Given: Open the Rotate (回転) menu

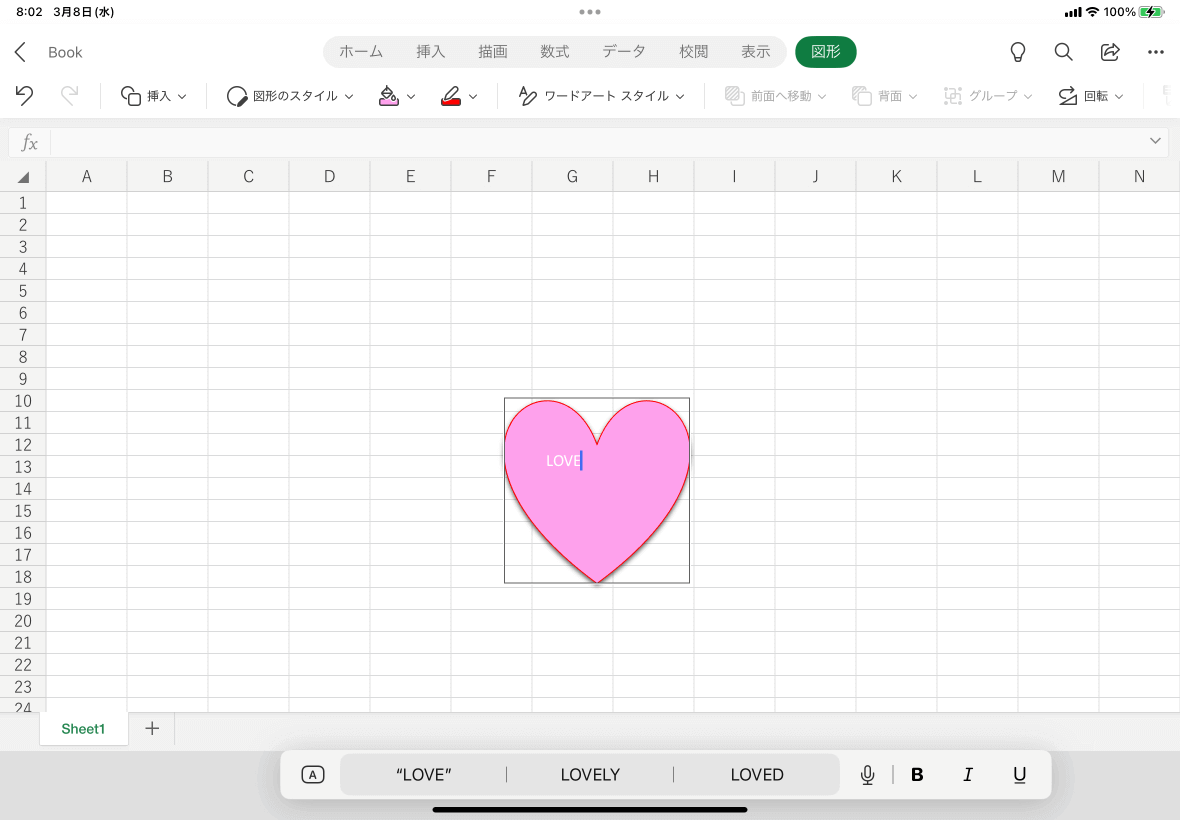Looking at the screenshot, I should tap(1090, 96).
